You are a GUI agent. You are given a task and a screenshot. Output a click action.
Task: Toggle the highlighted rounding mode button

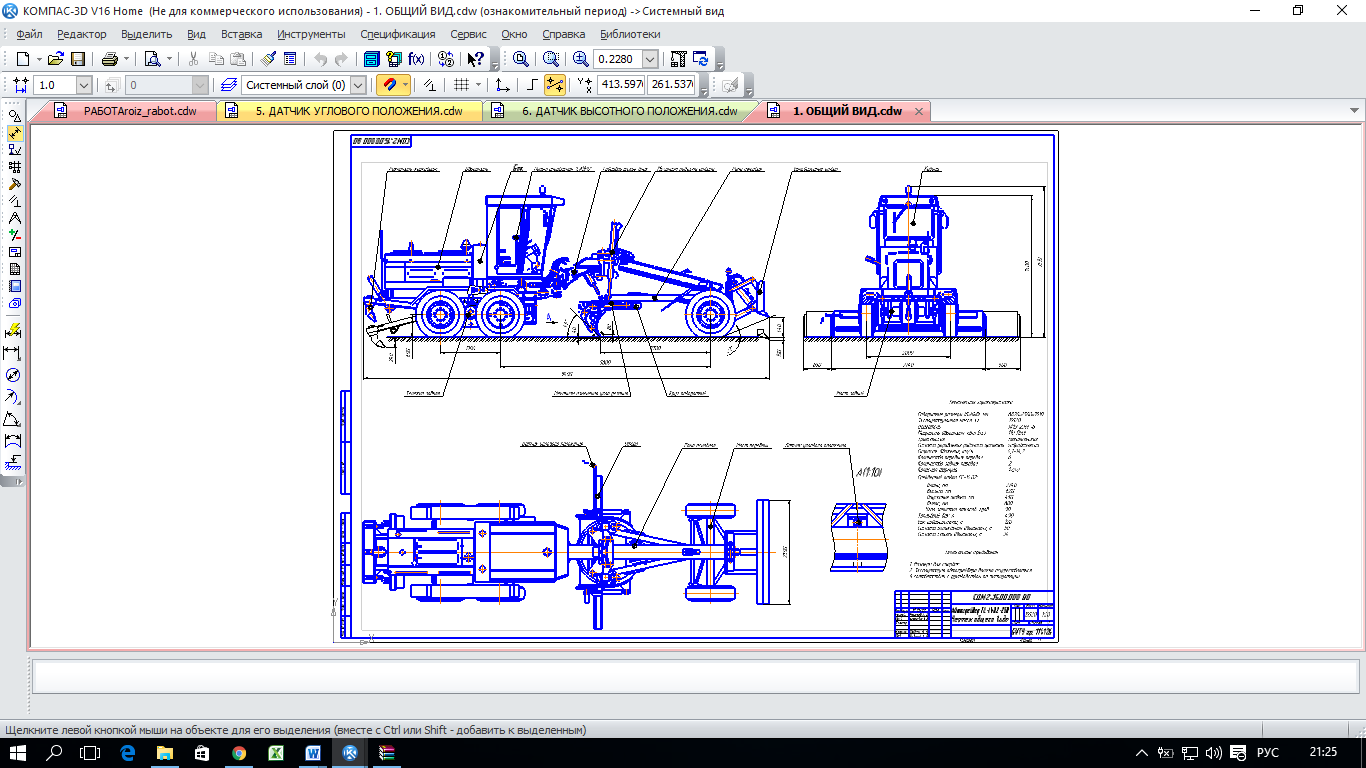(x=554, y=85)
